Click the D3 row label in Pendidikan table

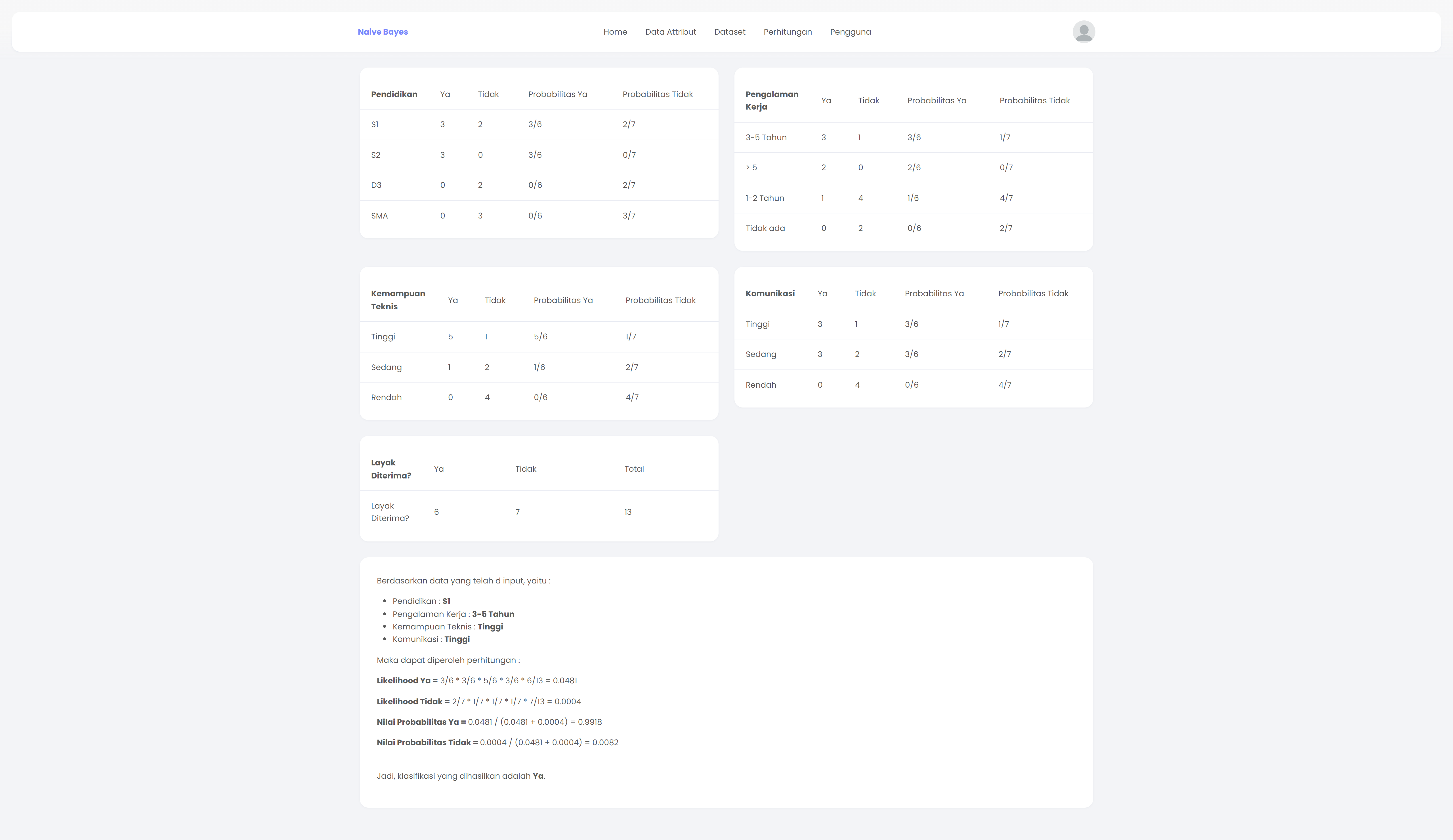pyautogui.click(x=376, y=185)
